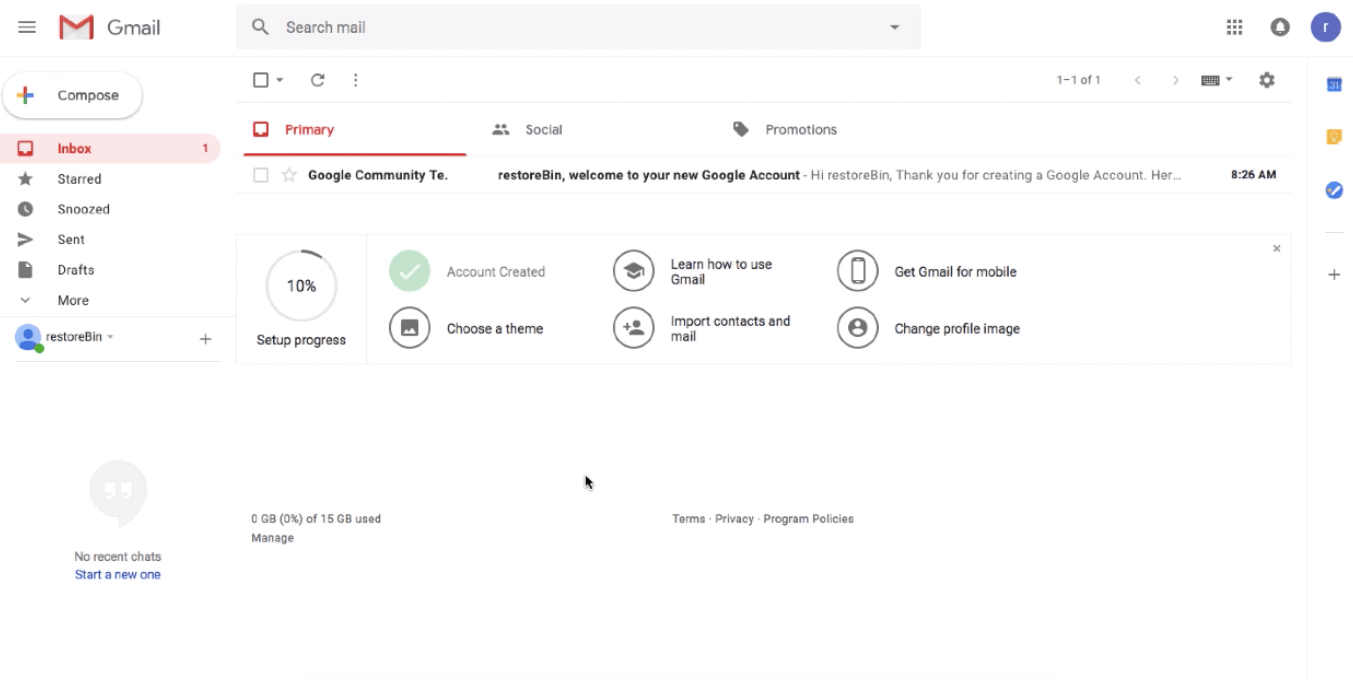Dismiss the setup progress panel

point(1276,248)
